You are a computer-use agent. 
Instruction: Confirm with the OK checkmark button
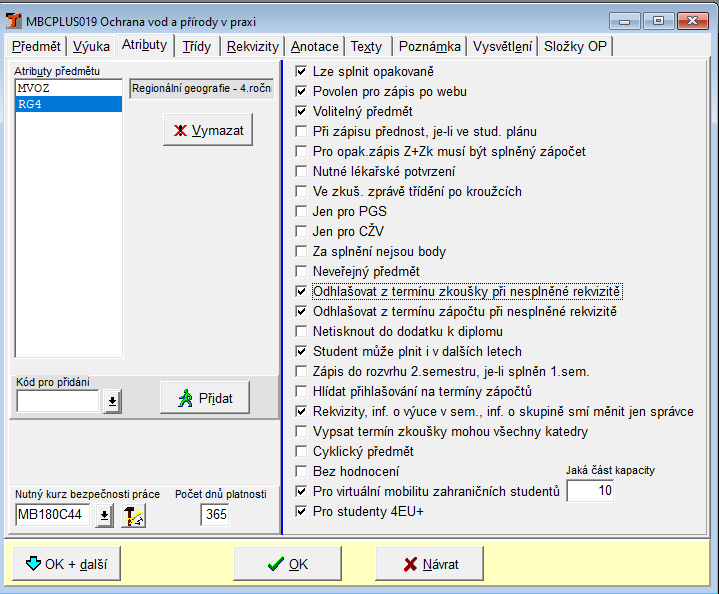coord(288,564)
